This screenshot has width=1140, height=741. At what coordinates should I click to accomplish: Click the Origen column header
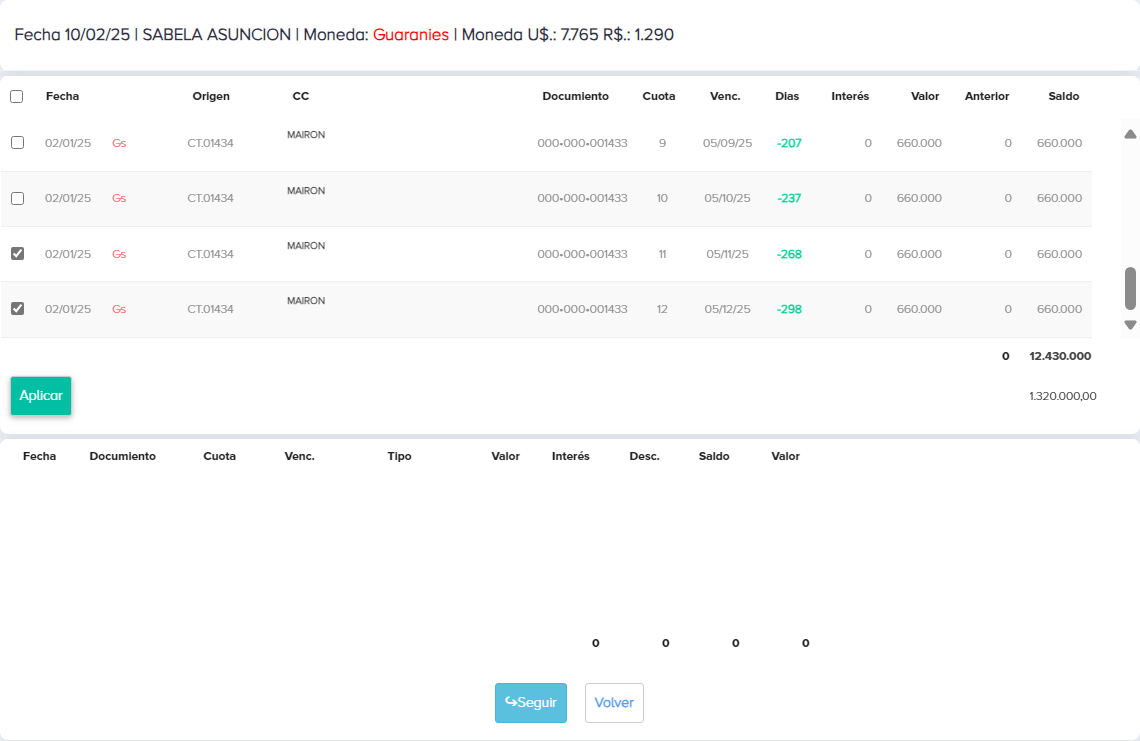click(211, 96)
